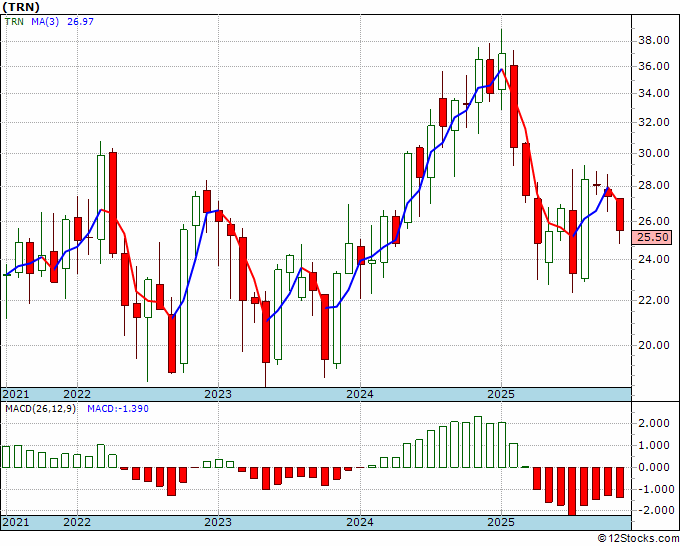680x546 pixels.
Task: Click the MACD:-1.390 value readout
Action: (118, 409)
